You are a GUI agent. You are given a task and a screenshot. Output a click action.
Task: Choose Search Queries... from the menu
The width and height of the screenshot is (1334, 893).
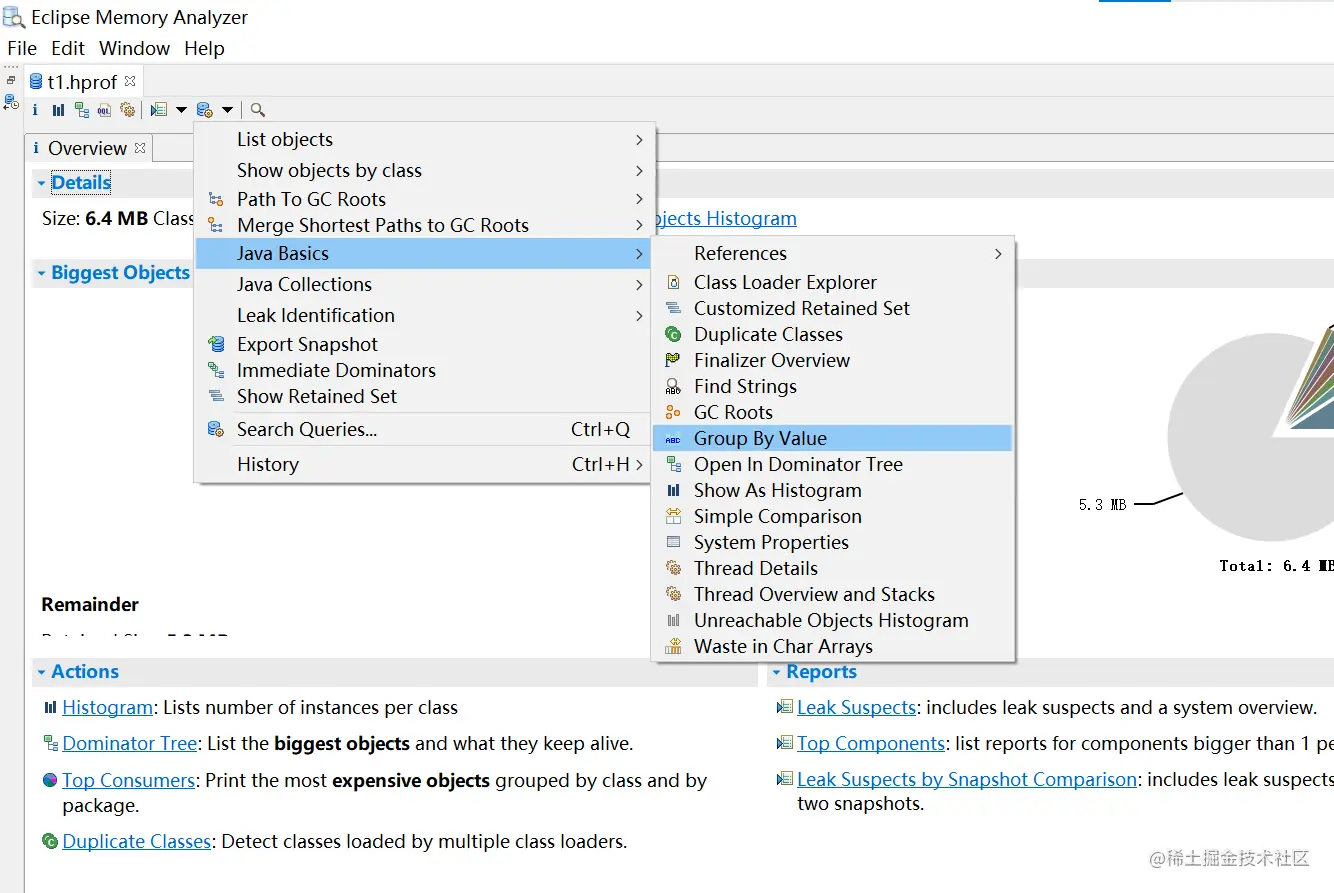(425, 430)
